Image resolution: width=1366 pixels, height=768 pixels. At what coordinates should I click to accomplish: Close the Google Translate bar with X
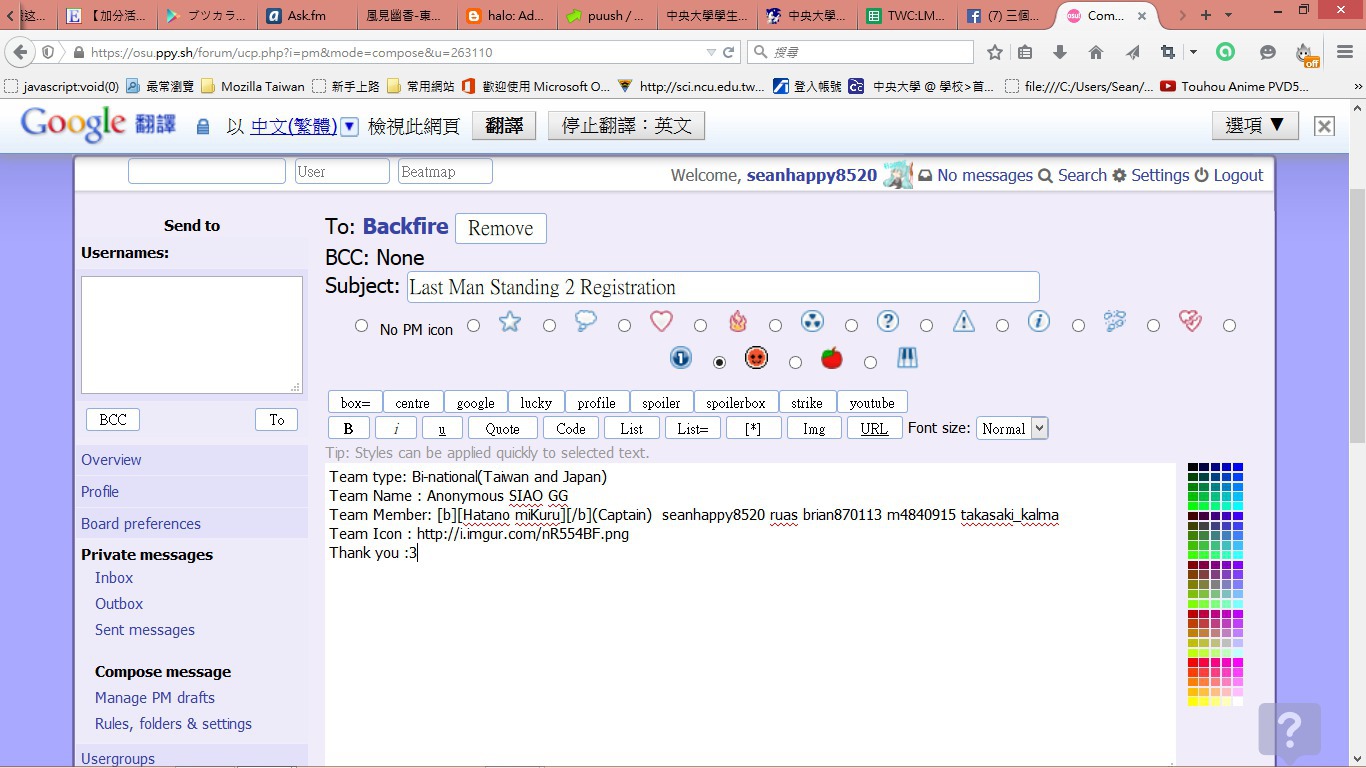point(1324,126)
